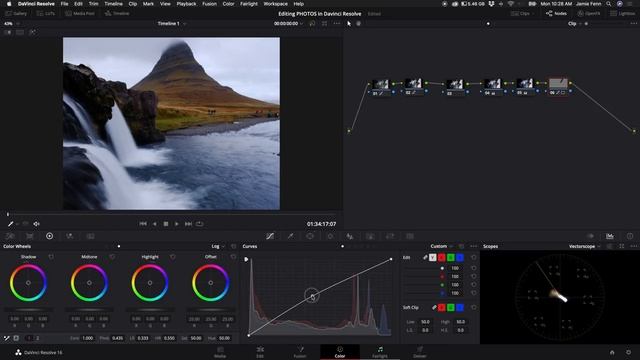Open the Log color wheels mode dropdown

[x=218, y=246]
